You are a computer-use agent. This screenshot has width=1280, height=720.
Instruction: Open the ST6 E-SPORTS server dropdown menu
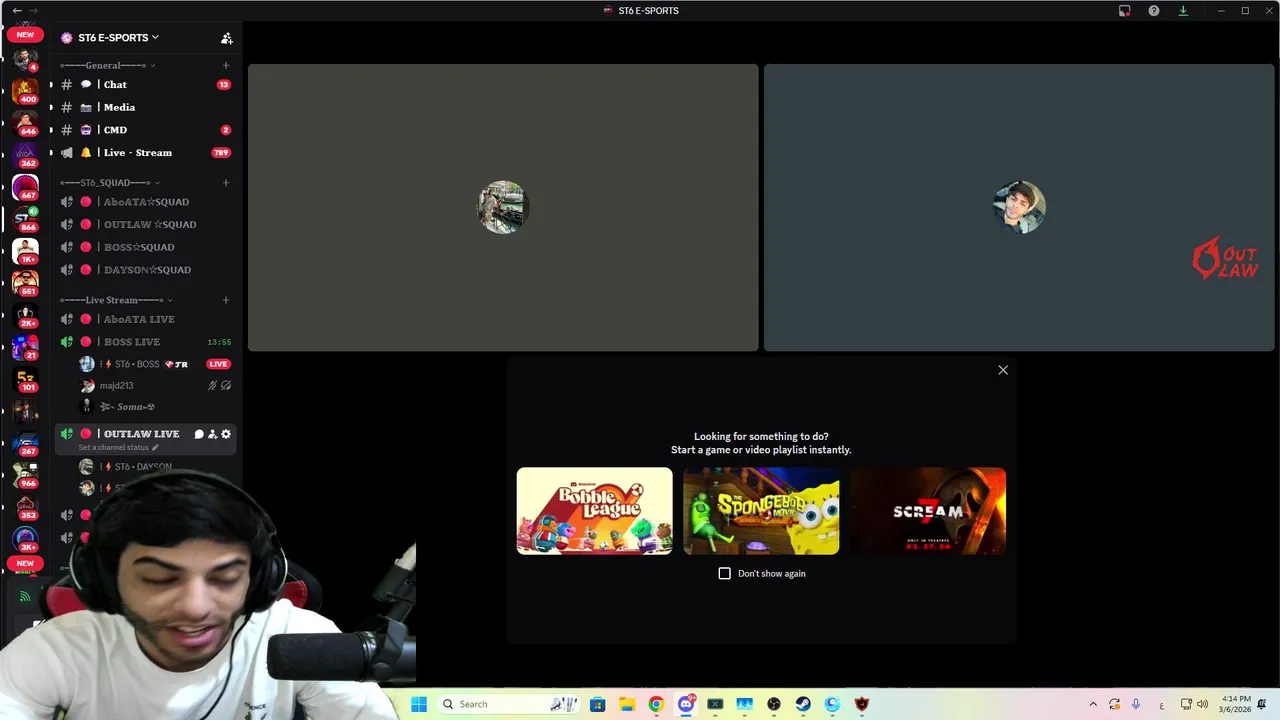(111, 38)
